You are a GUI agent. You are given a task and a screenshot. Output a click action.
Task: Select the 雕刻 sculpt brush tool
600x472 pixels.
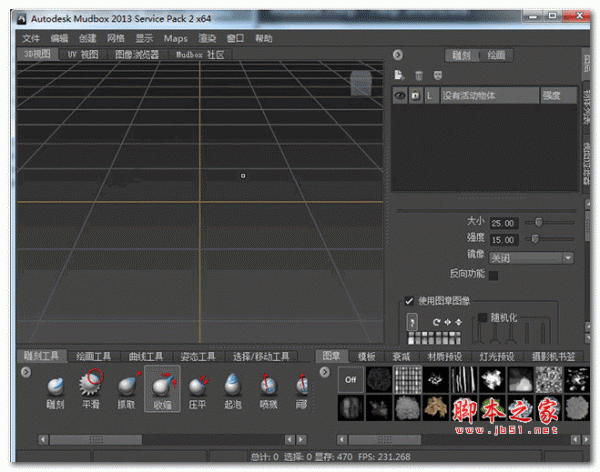tap(55, 385)
